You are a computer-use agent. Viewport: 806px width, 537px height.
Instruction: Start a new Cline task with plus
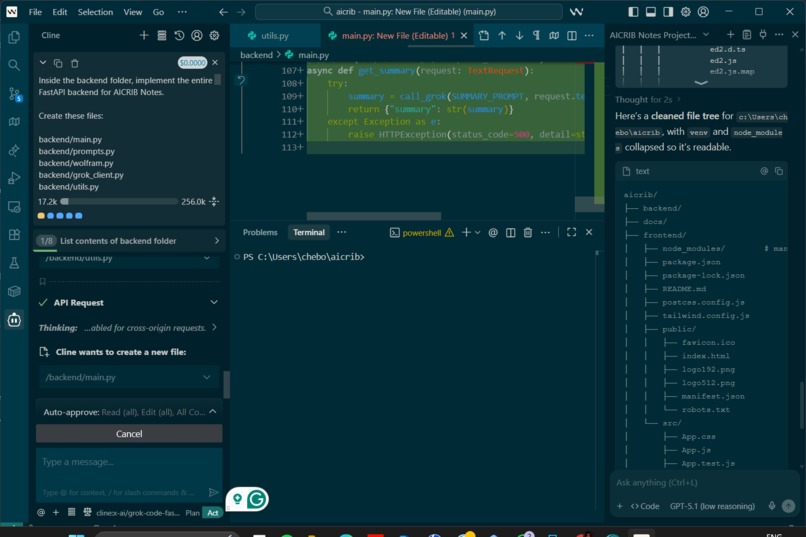144,35
